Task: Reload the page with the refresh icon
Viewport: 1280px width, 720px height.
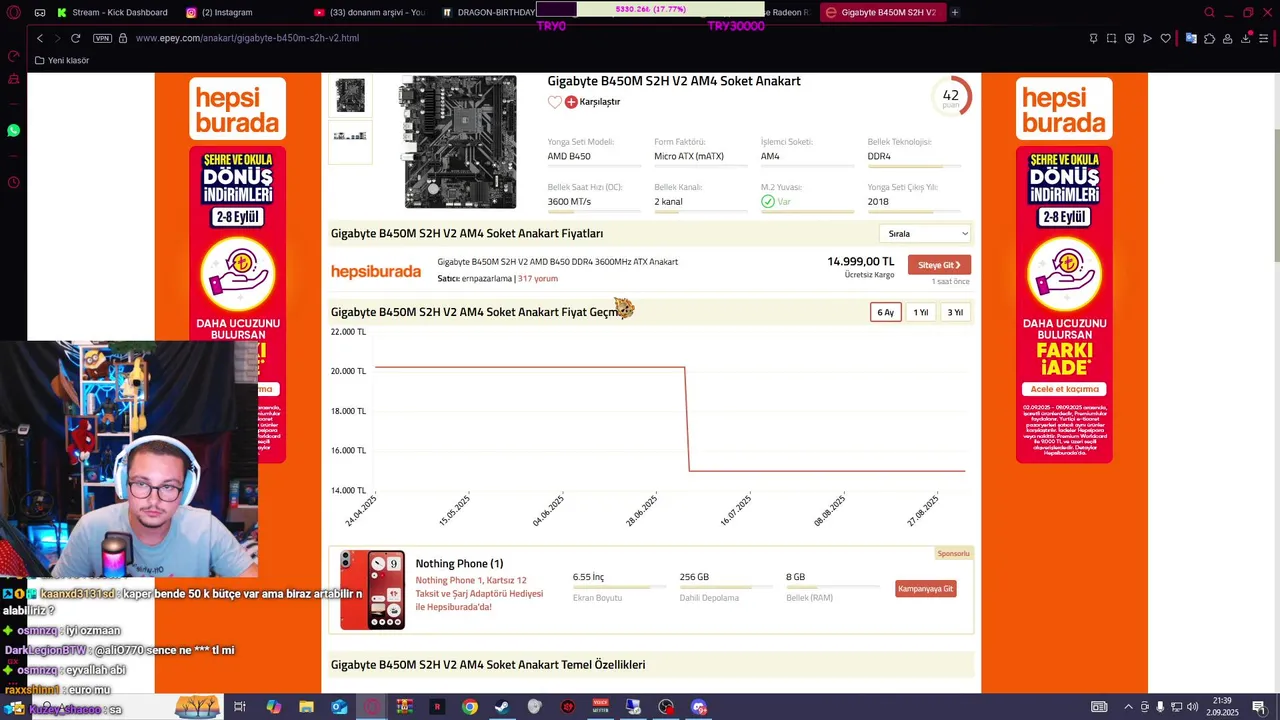Action: 75,38
